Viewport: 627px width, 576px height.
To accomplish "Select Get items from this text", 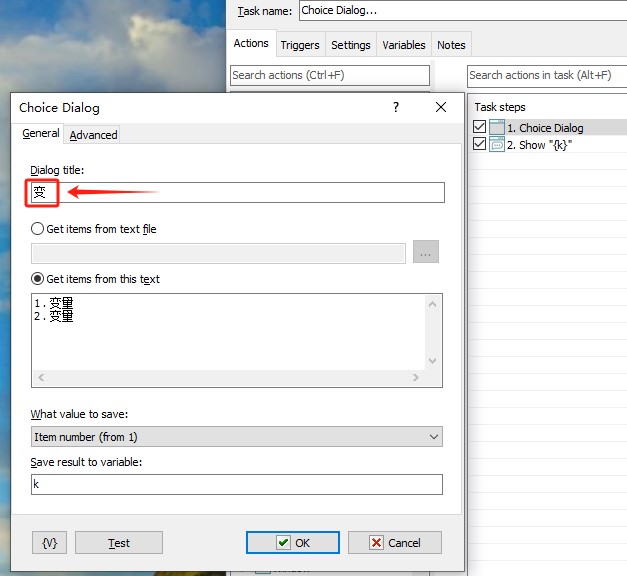I will pos(39,279).
